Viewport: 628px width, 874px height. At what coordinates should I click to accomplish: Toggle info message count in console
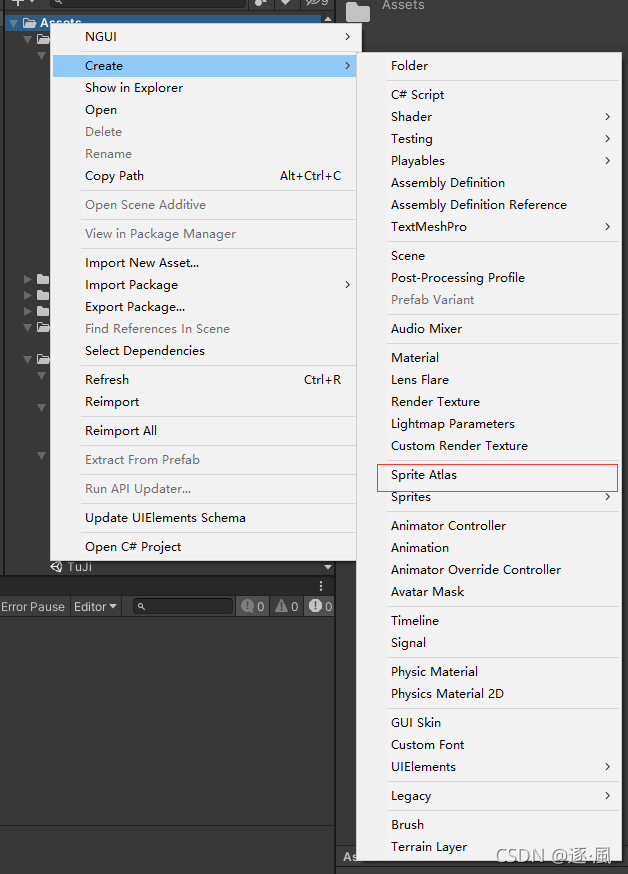(x=253, y=606)
